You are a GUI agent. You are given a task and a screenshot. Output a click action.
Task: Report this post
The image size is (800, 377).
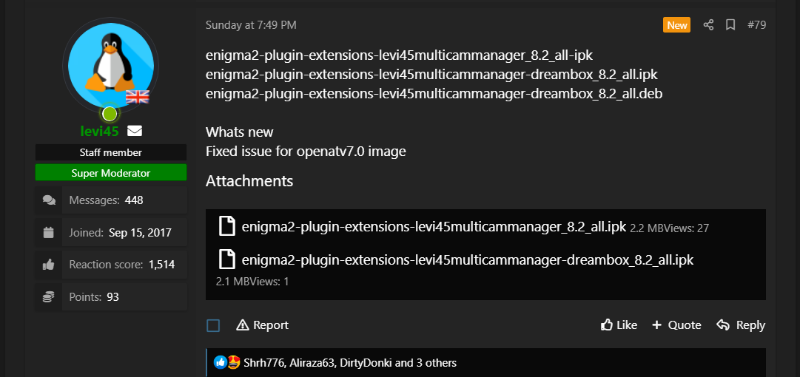coord(262,325)
